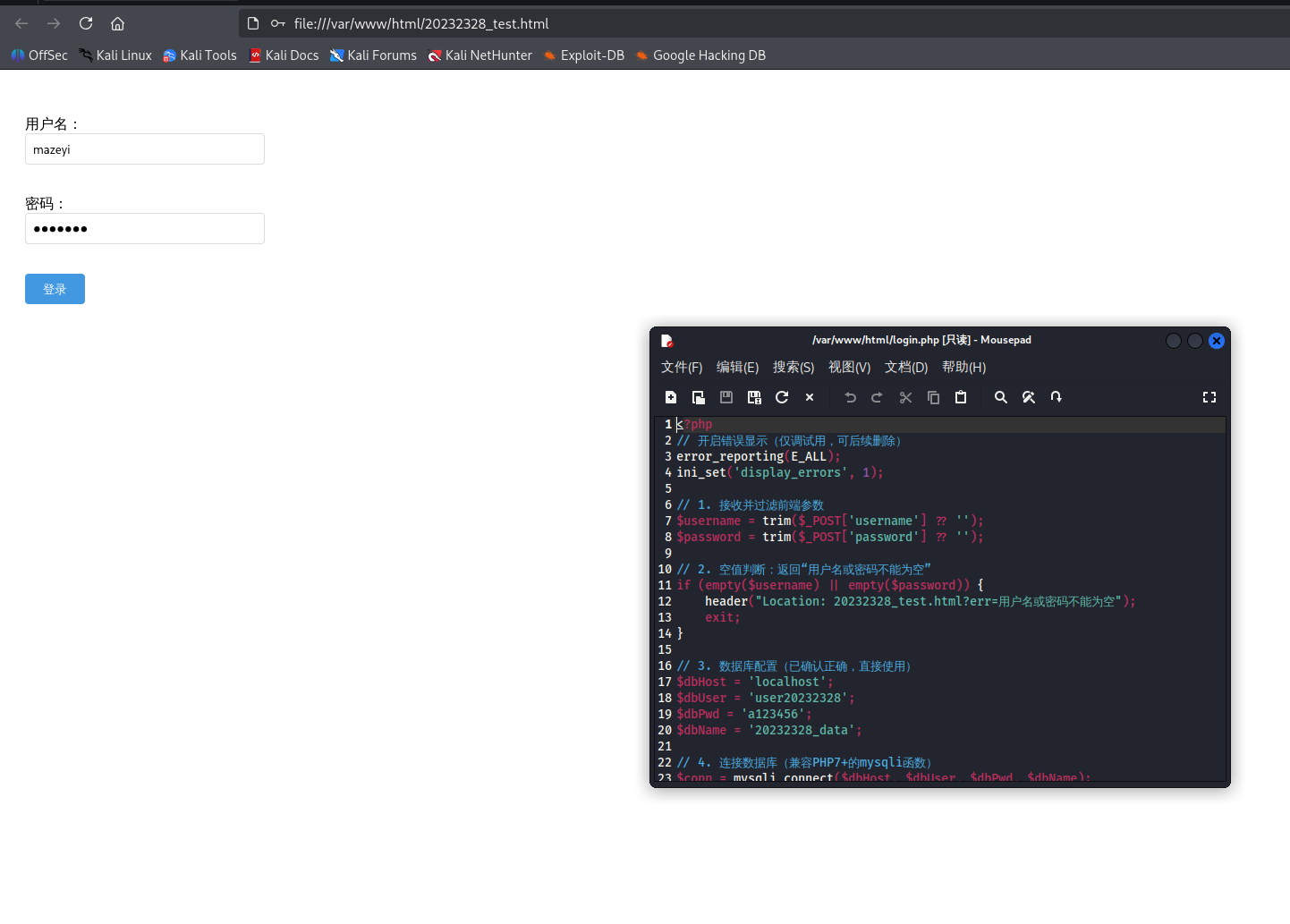This screenshot has height=924, width=1290.
Task: Click the 登录 login button
Action: click(x=55, y=289)
